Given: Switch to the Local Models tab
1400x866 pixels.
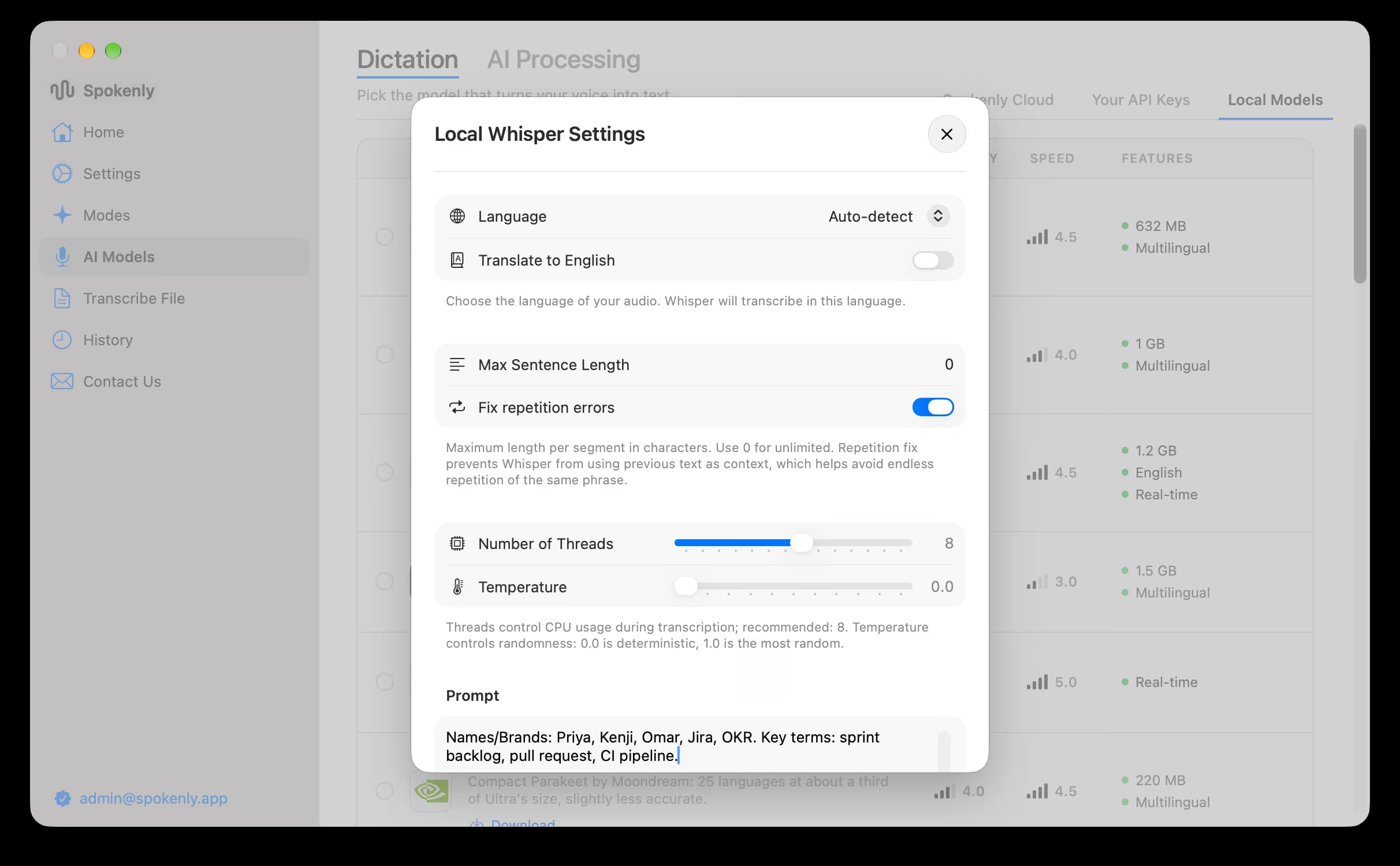Looking at the screenshot, I should 1275,100.
